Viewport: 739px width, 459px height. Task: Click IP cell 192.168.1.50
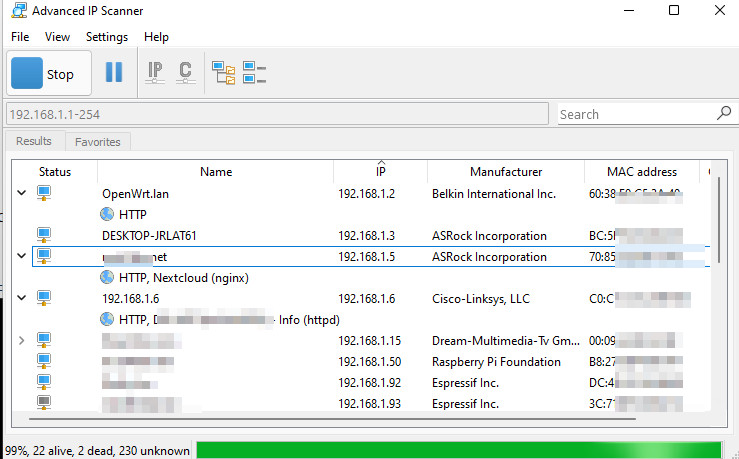370,362
